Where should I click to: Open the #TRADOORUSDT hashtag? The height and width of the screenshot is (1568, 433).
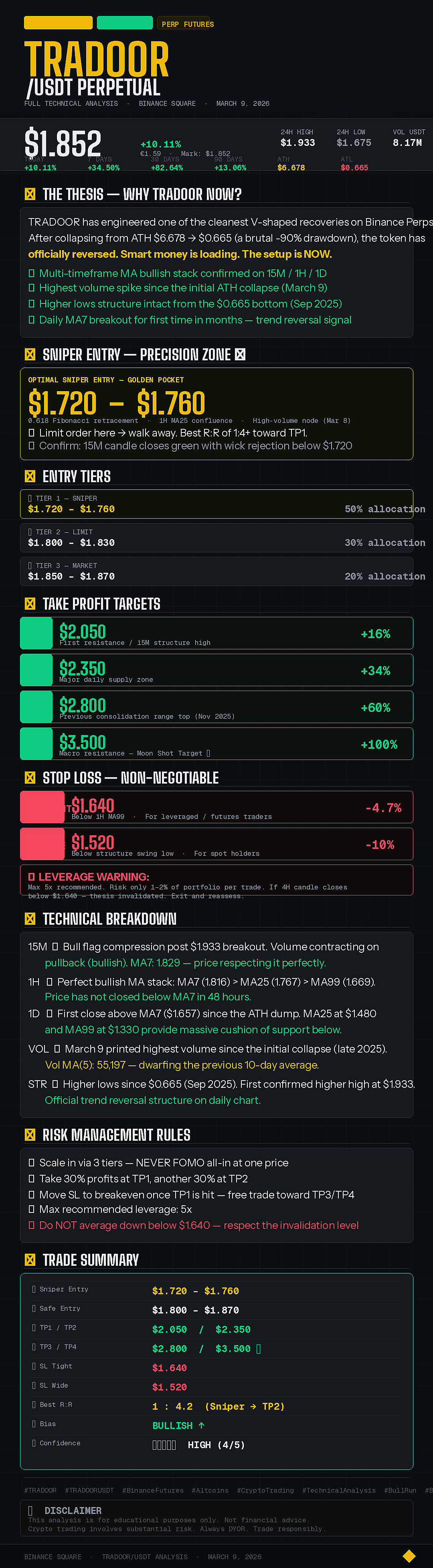click(x=89, y=1490)
